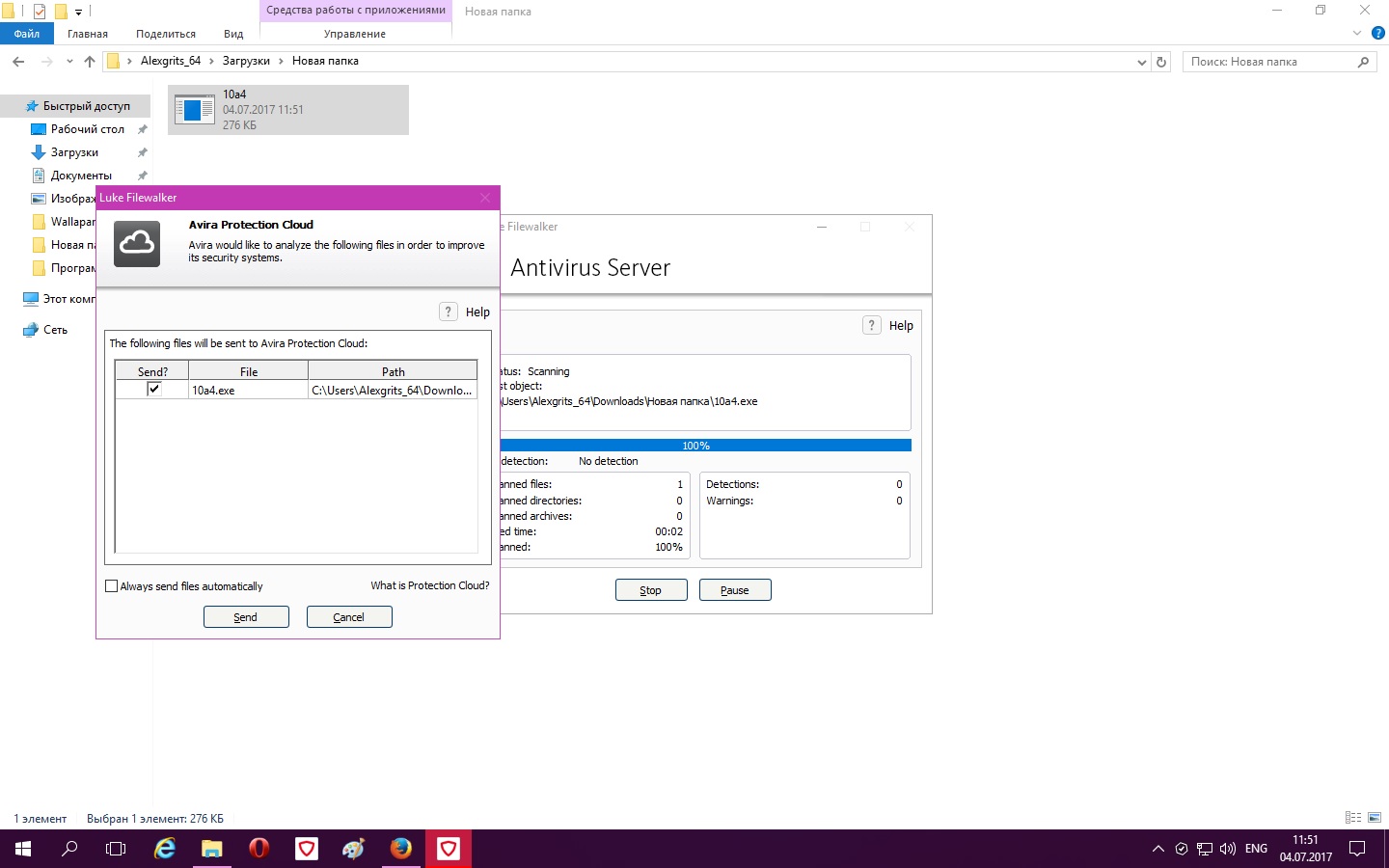Open What is Protection Cloud link
1389x868 pixels.
coord(429,585)
